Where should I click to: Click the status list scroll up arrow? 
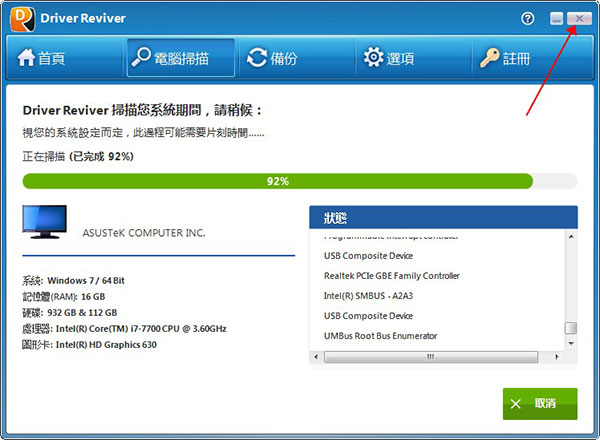coord(571,237)
